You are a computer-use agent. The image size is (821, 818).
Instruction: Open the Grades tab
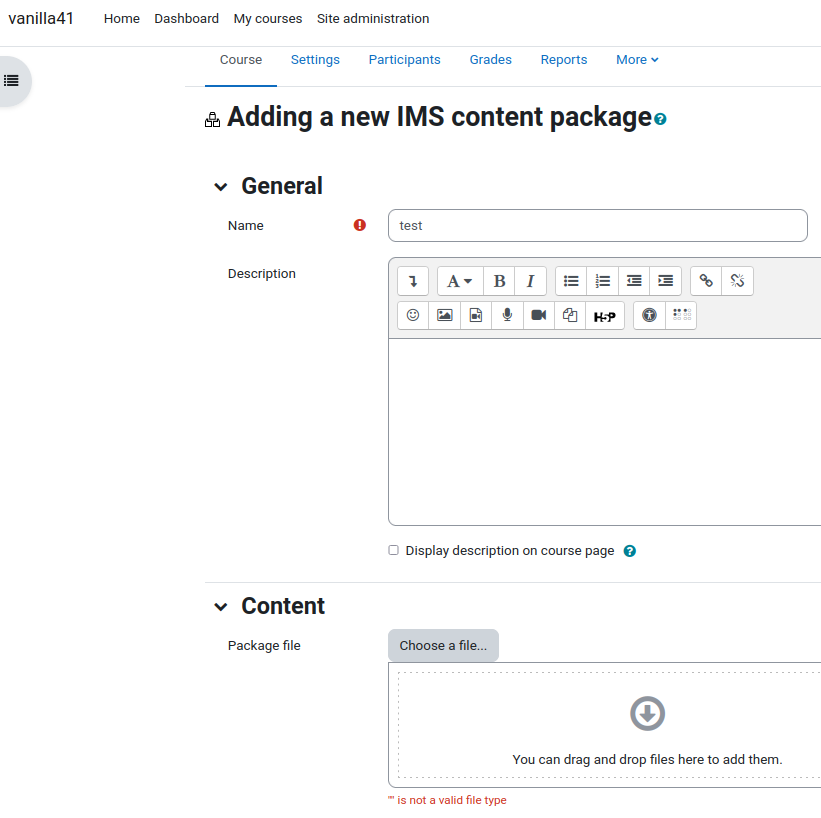point(491,60)
